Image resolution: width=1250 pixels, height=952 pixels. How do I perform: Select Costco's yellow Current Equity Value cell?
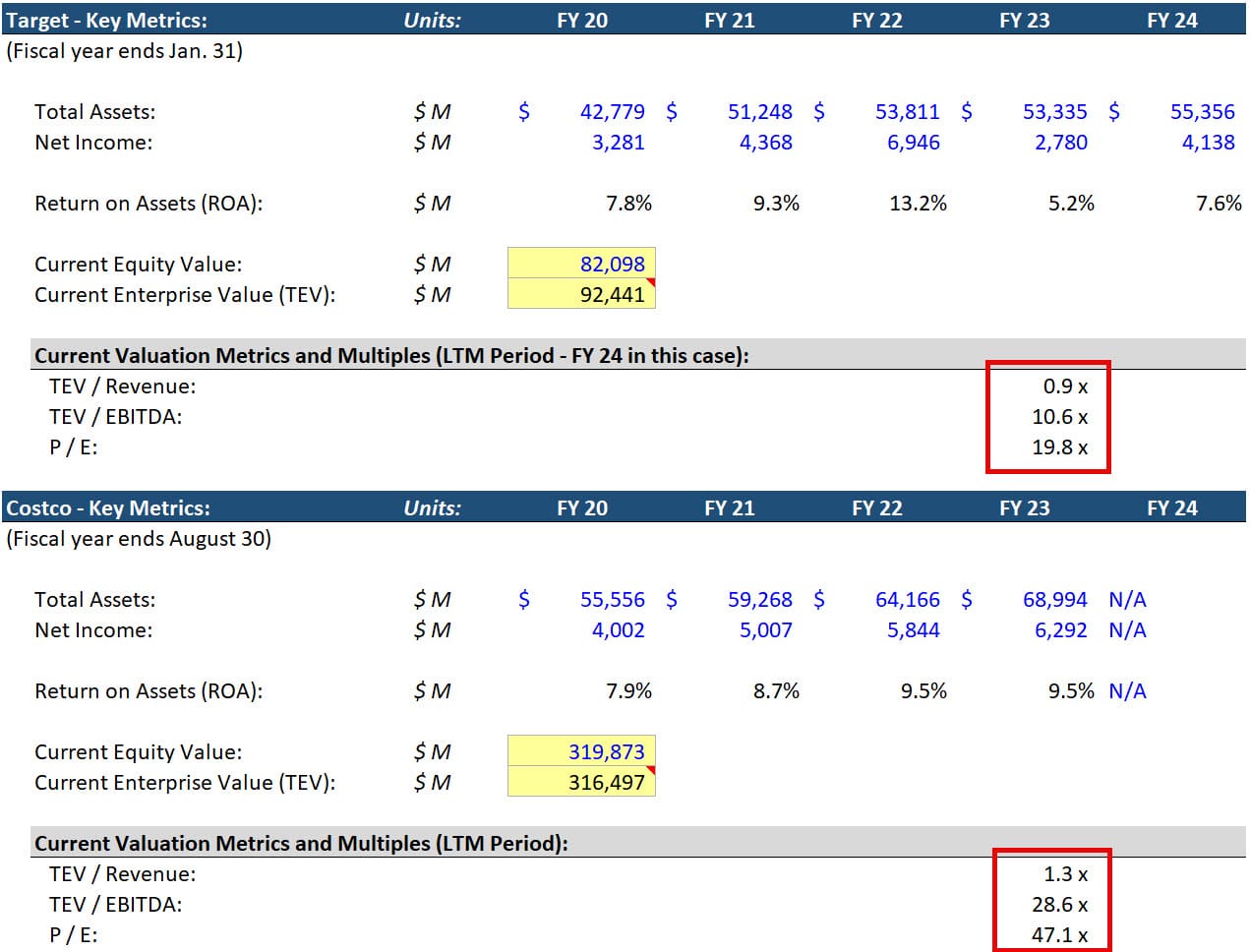581,751
